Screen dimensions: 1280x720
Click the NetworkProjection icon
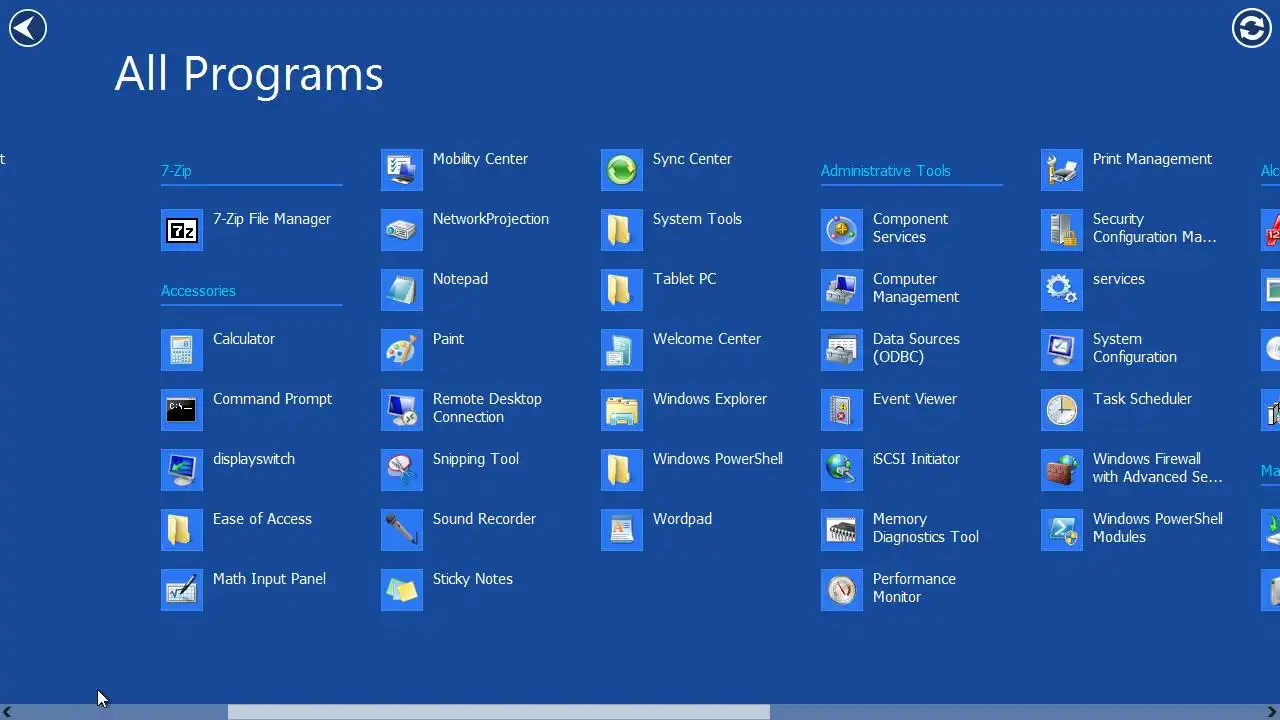tap(402, 230)
